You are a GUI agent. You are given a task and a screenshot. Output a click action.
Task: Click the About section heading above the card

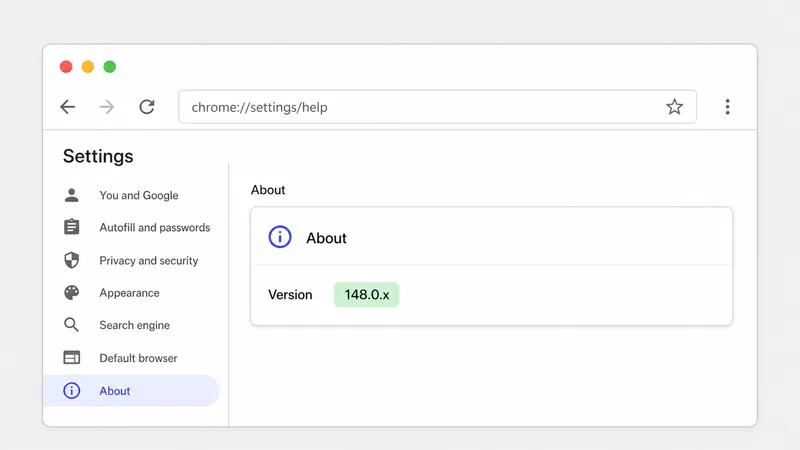268,190
